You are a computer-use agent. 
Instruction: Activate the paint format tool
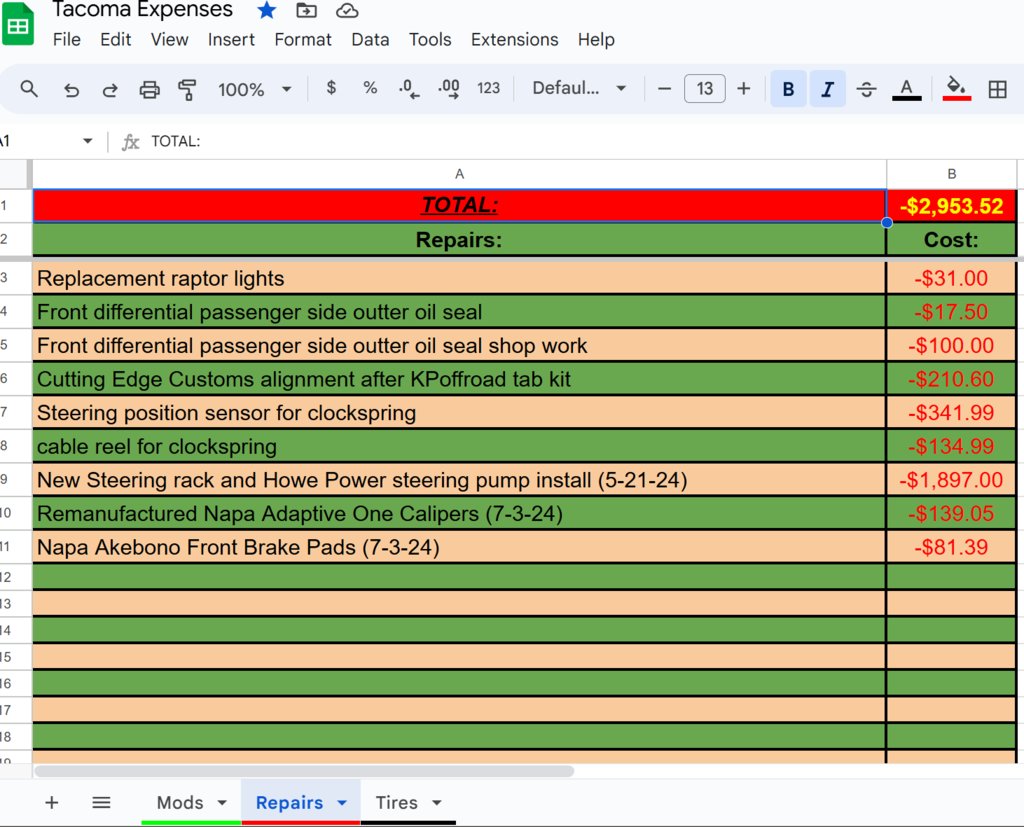187,89
